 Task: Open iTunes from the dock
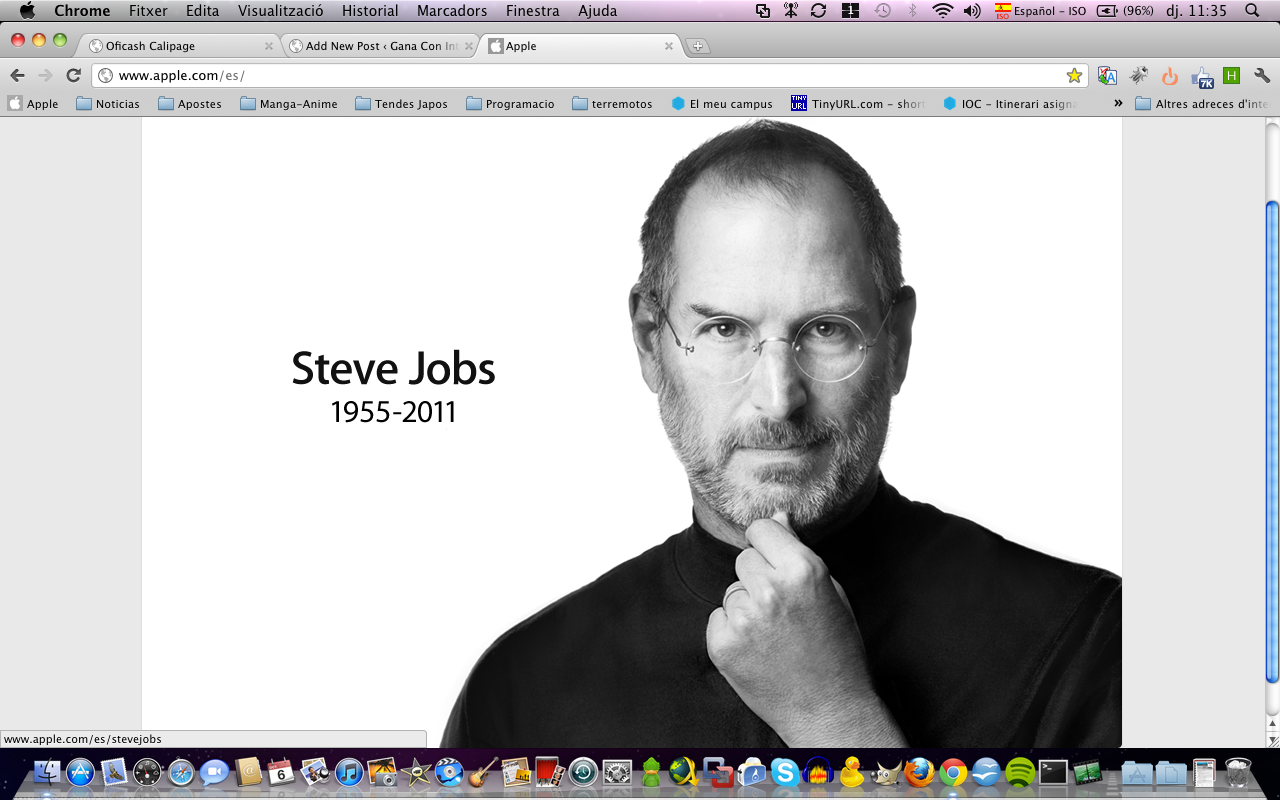(x=349, y=772)
